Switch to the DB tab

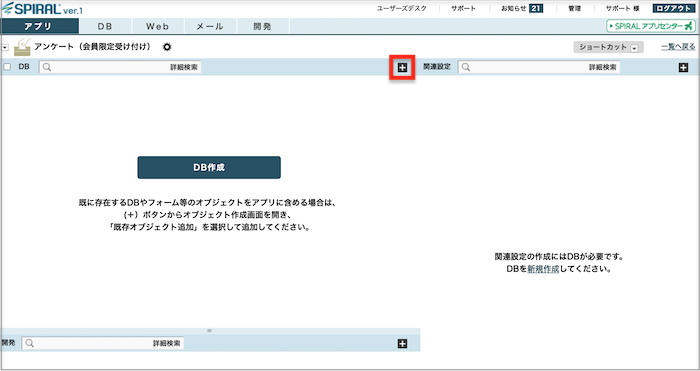click(x=105, y=26)
